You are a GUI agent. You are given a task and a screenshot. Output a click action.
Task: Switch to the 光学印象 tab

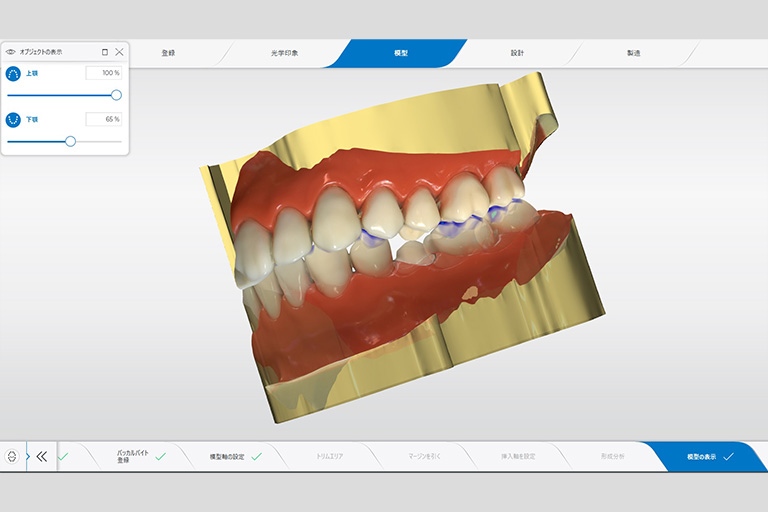tap(284, 52)
